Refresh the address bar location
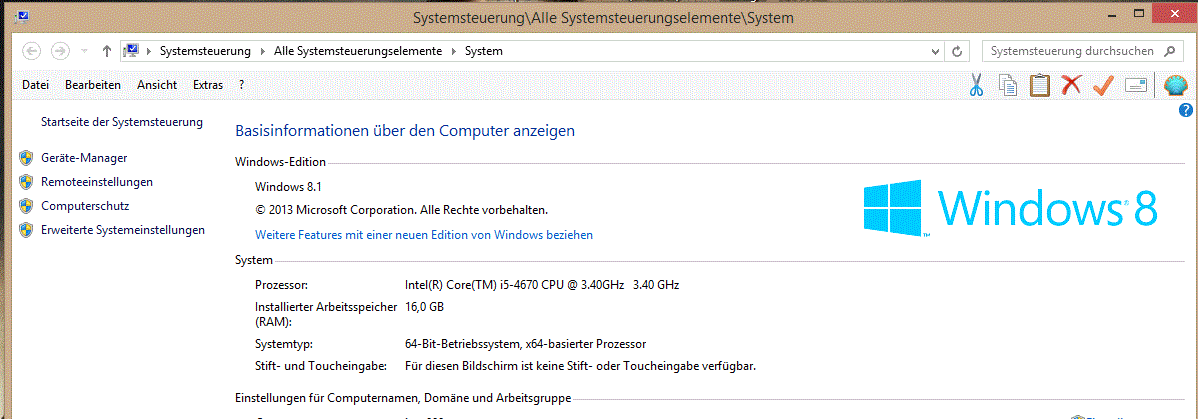The height and width of the screenshot is (419, 1198). tap(957, 51)
